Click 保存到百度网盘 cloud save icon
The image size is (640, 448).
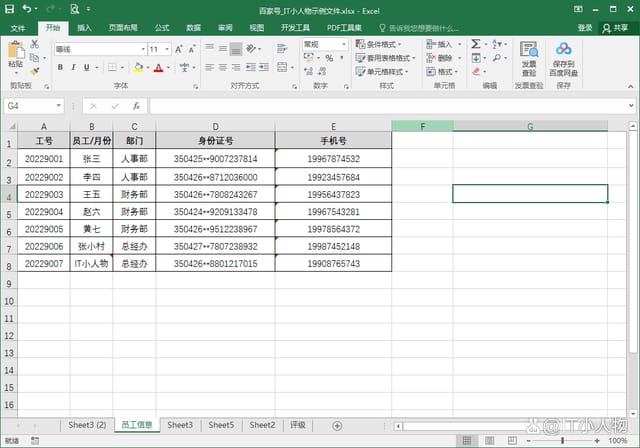pos(563,60)
